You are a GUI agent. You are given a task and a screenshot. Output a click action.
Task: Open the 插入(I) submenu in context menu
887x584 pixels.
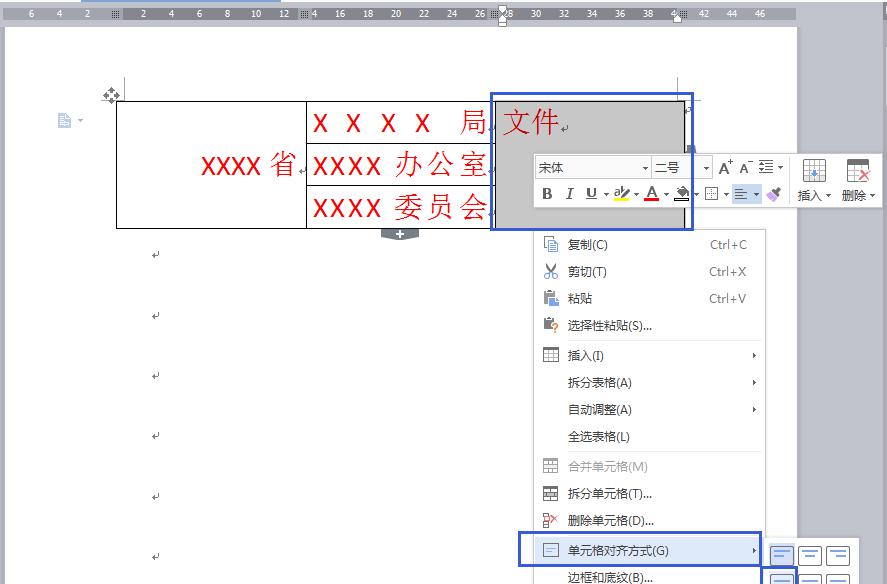[x=649, y=355]
